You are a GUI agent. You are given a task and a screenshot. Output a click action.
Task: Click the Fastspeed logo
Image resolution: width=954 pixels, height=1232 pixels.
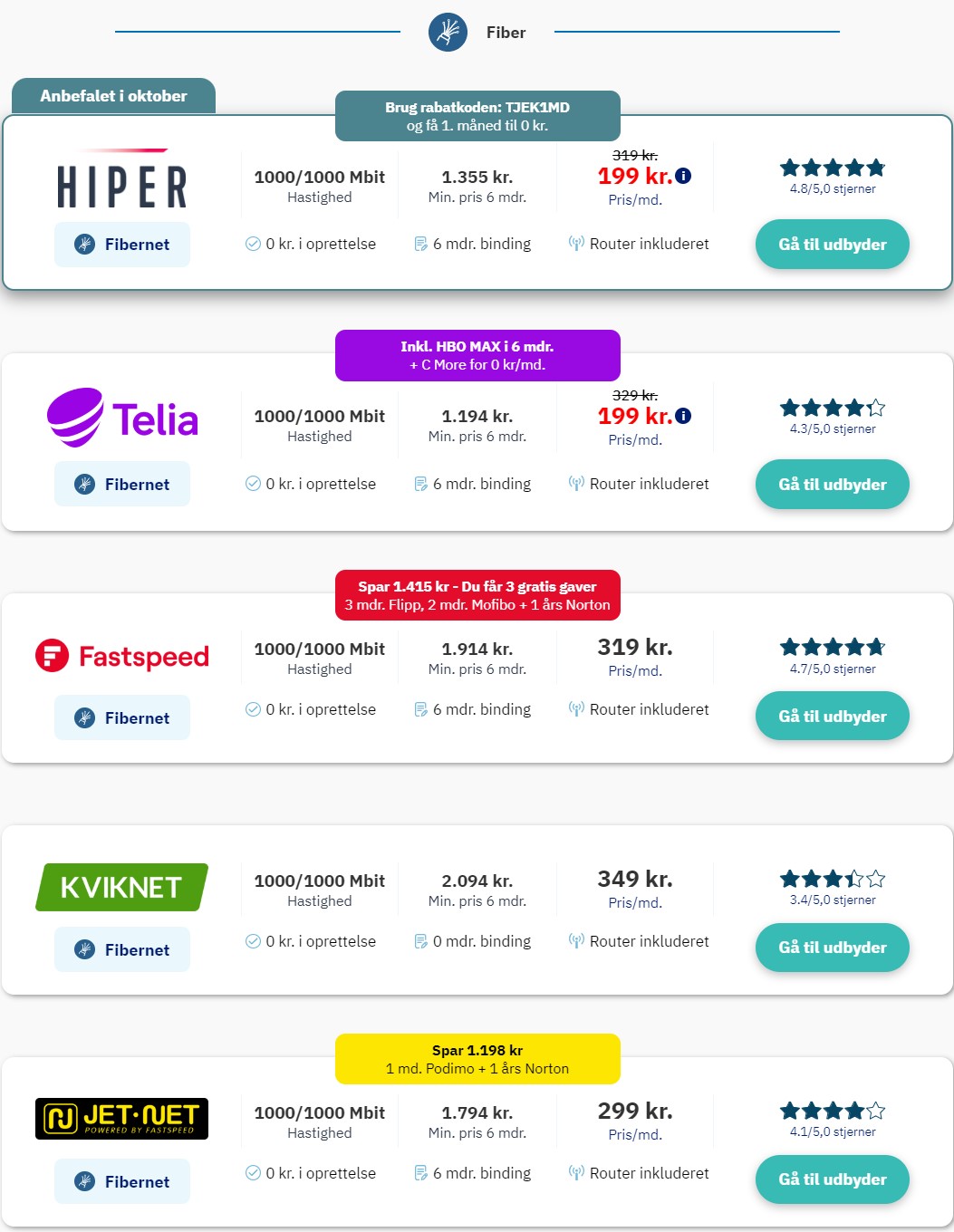tap(122, 656)
